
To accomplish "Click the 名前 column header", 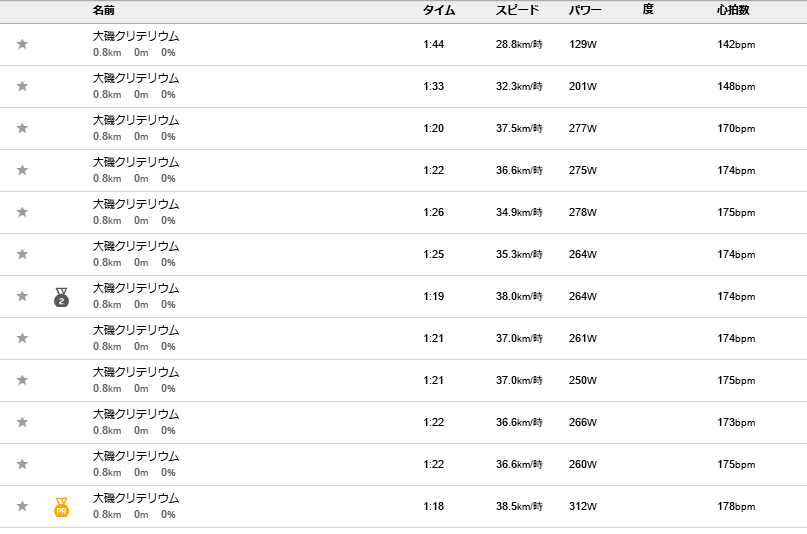I will (103, 10).
